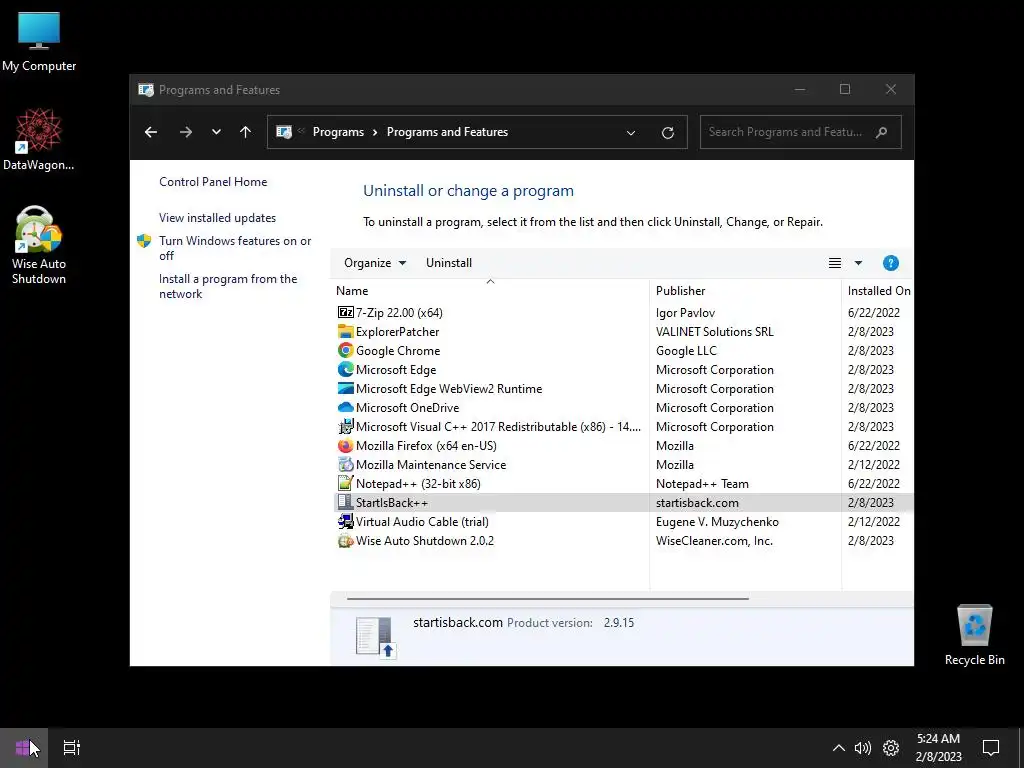Sort by Installed On column header

point(878,291)
